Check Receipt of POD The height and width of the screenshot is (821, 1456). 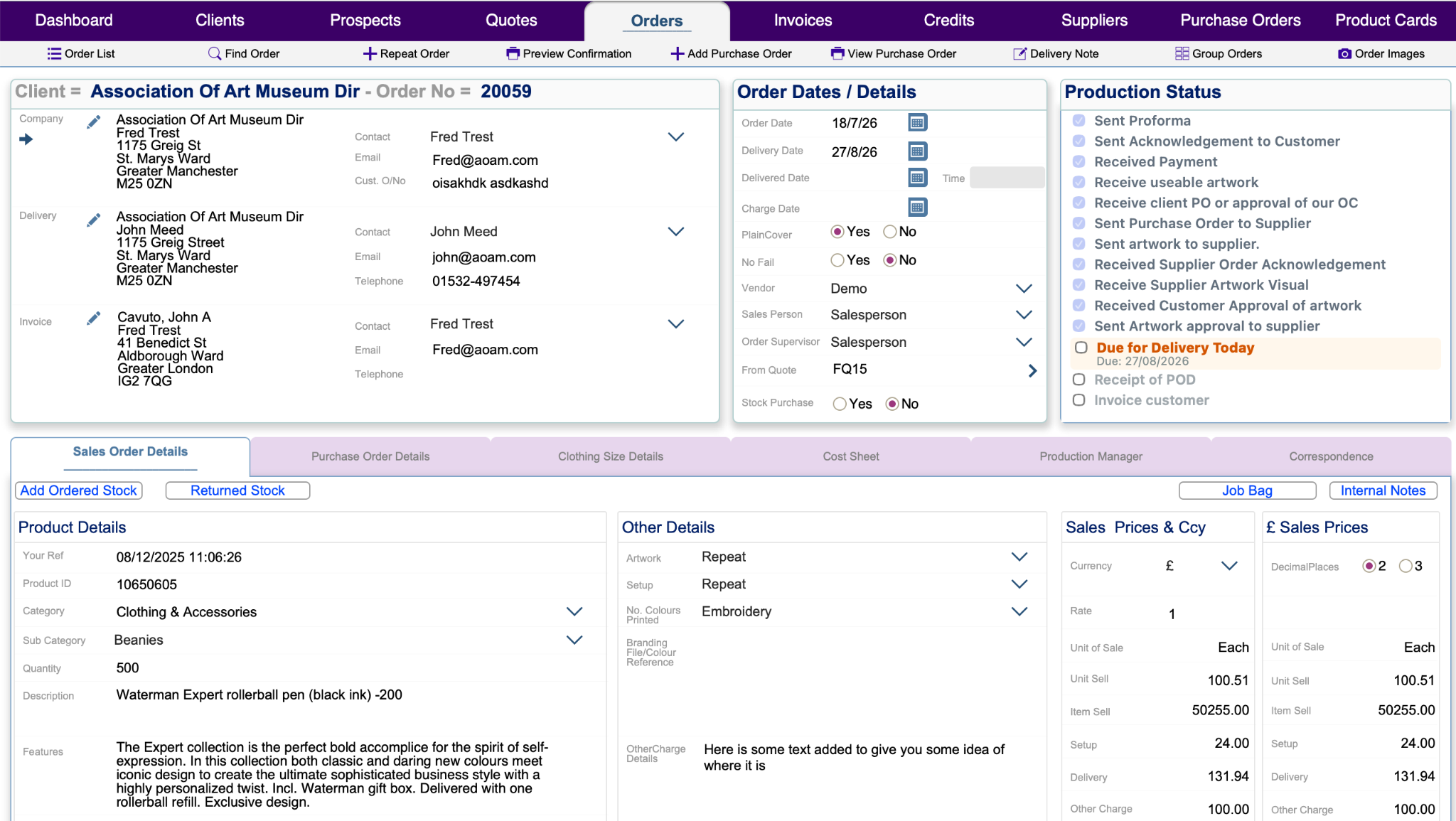coord(1078,380)
